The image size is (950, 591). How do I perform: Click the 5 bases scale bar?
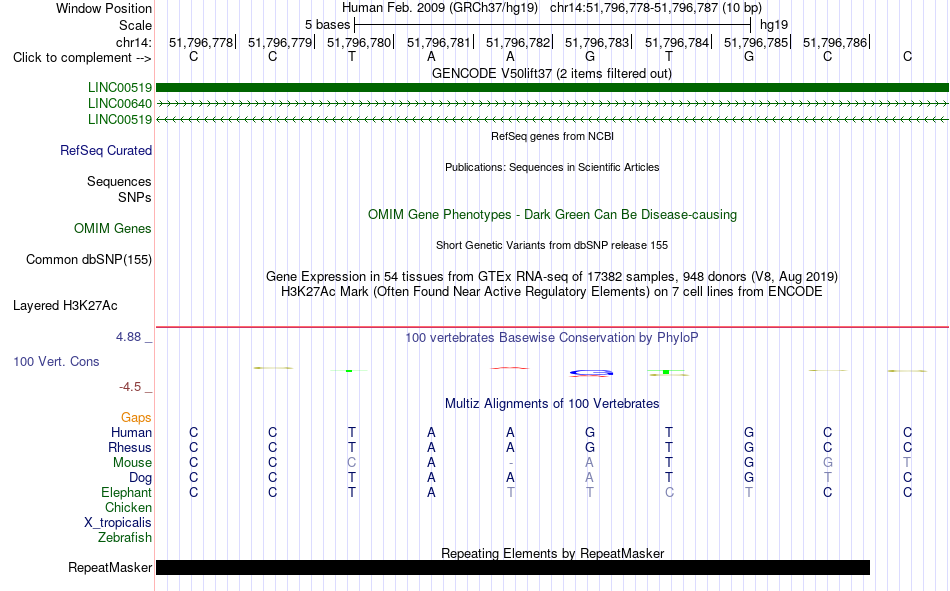point(553,25)
